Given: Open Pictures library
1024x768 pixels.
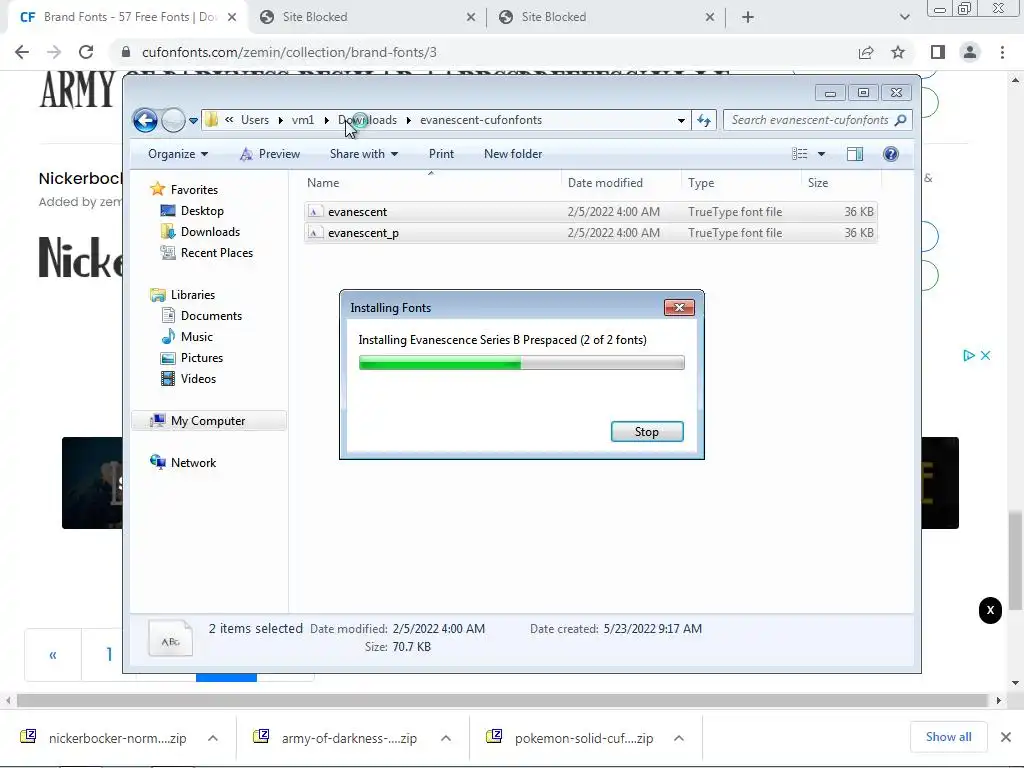Looking at the screenshot, I should point(201,358).
